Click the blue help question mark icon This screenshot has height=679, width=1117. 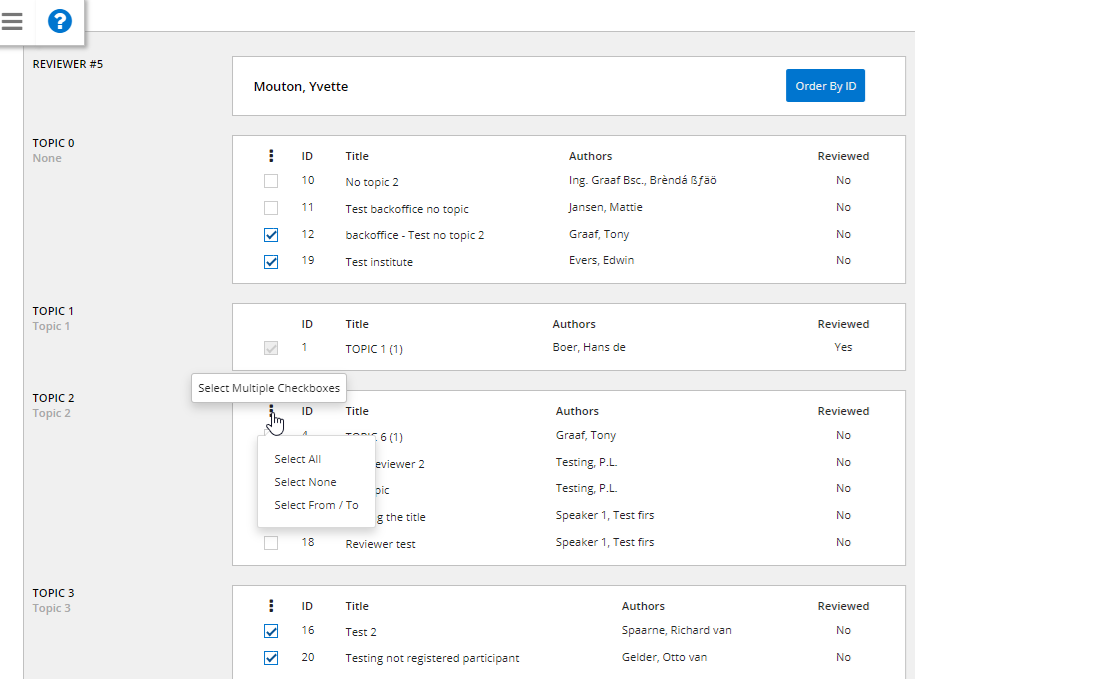pos(60,21)
